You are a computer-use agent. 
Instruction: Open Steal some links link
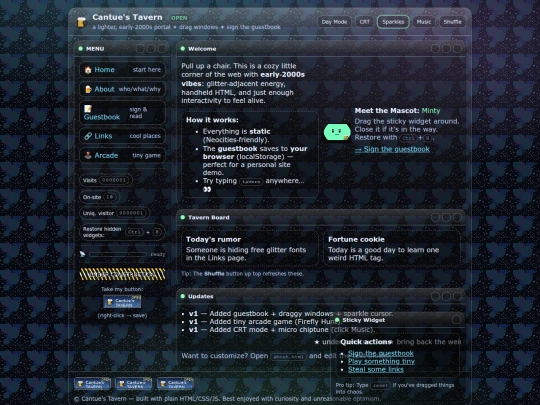(x=376, y=370)
